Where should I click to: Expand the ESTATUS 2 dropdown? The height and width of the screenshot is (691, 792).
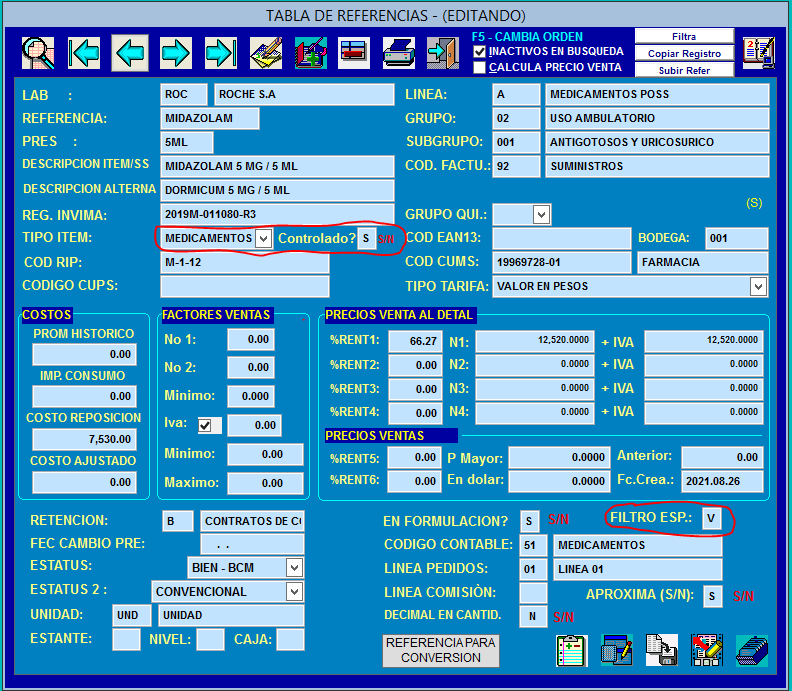pos(294,591)
